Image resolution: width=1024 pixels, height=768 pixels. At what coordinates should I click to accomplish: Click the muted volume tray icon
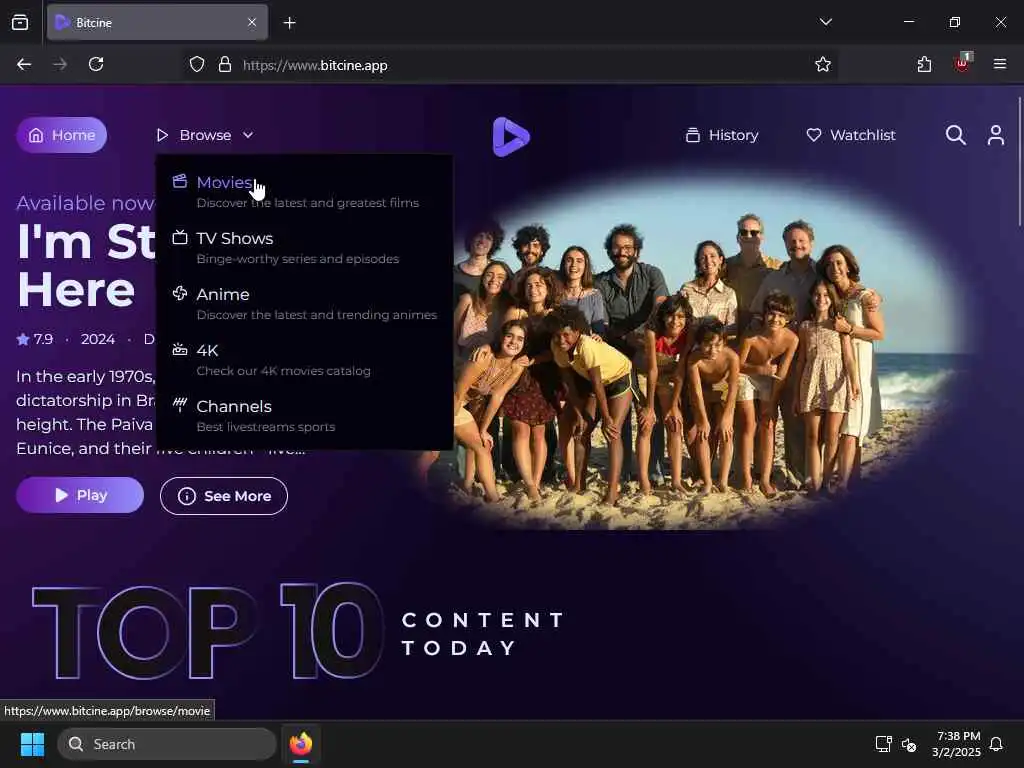pos(909,744)
